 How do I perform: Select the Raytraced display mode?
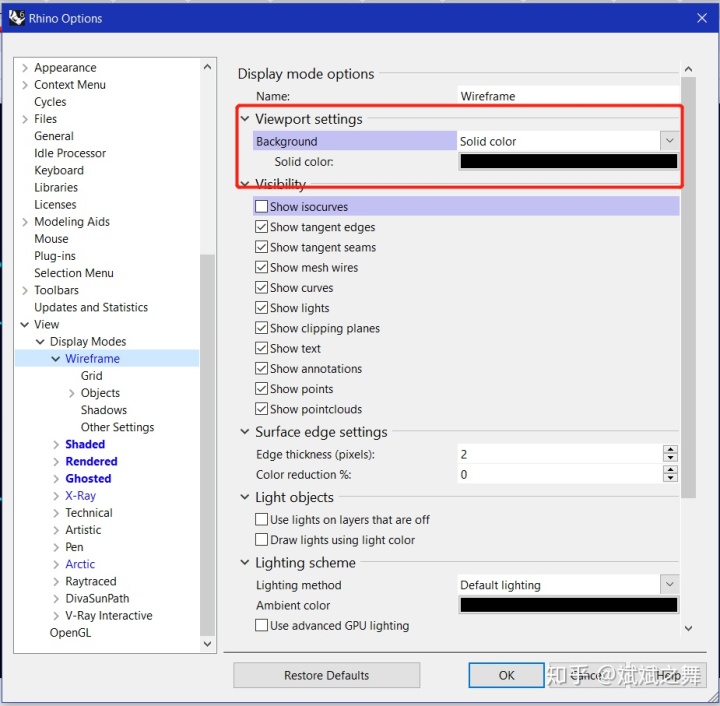(91, 581)
